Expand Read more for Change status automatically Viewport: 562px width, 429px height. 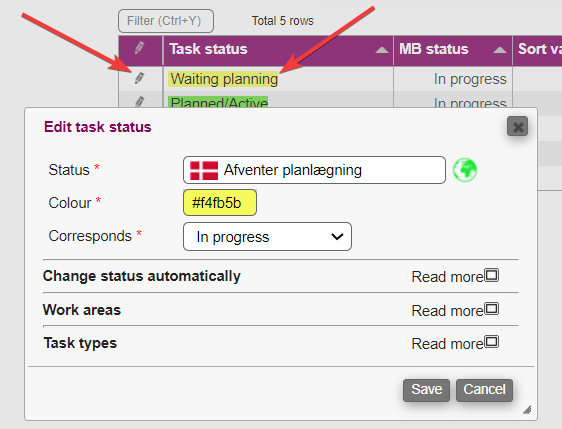(455, 276)
